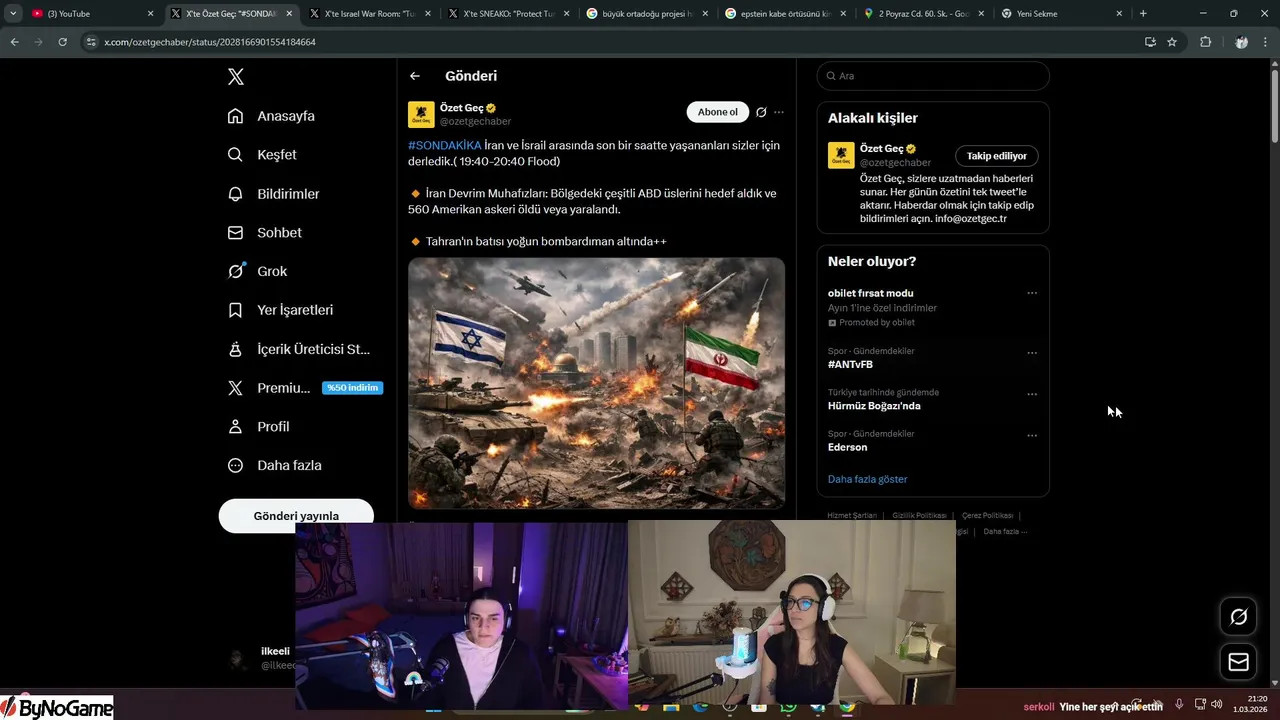This screenshot has height=720, width=1280.
Task: Click back arrow beside Gönderi header
Action: 415,76
